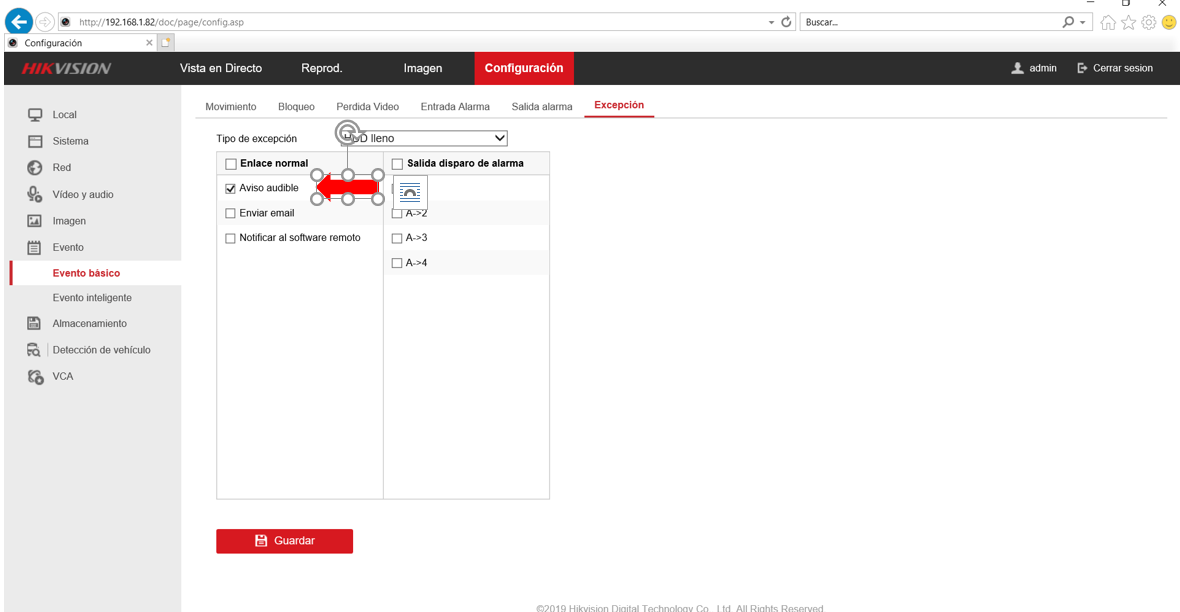Open the search provider dropdown arrow
The image size is (1180, 612).
[1083, 23]
